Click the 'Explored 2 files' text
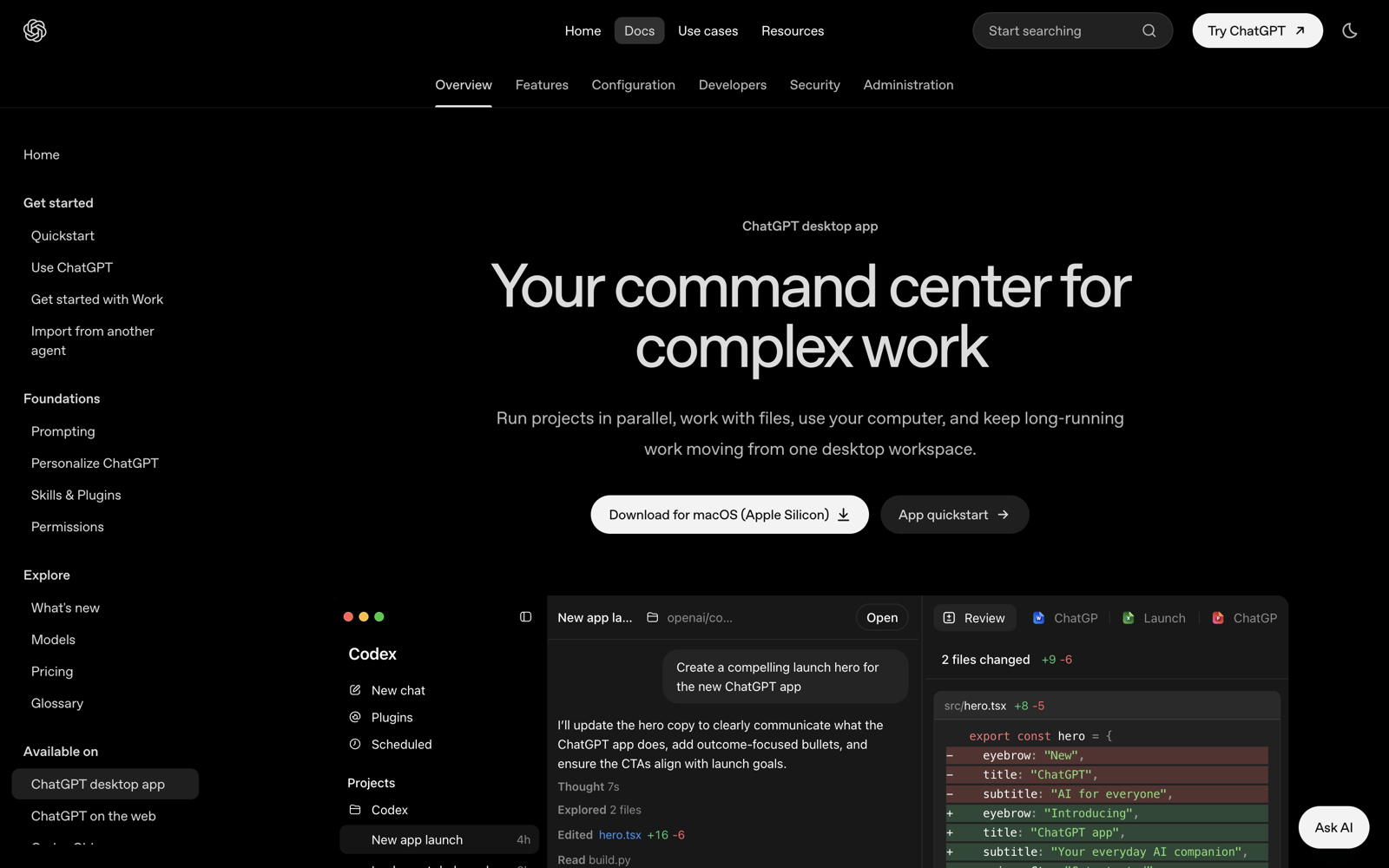 (x=599, y=810)
